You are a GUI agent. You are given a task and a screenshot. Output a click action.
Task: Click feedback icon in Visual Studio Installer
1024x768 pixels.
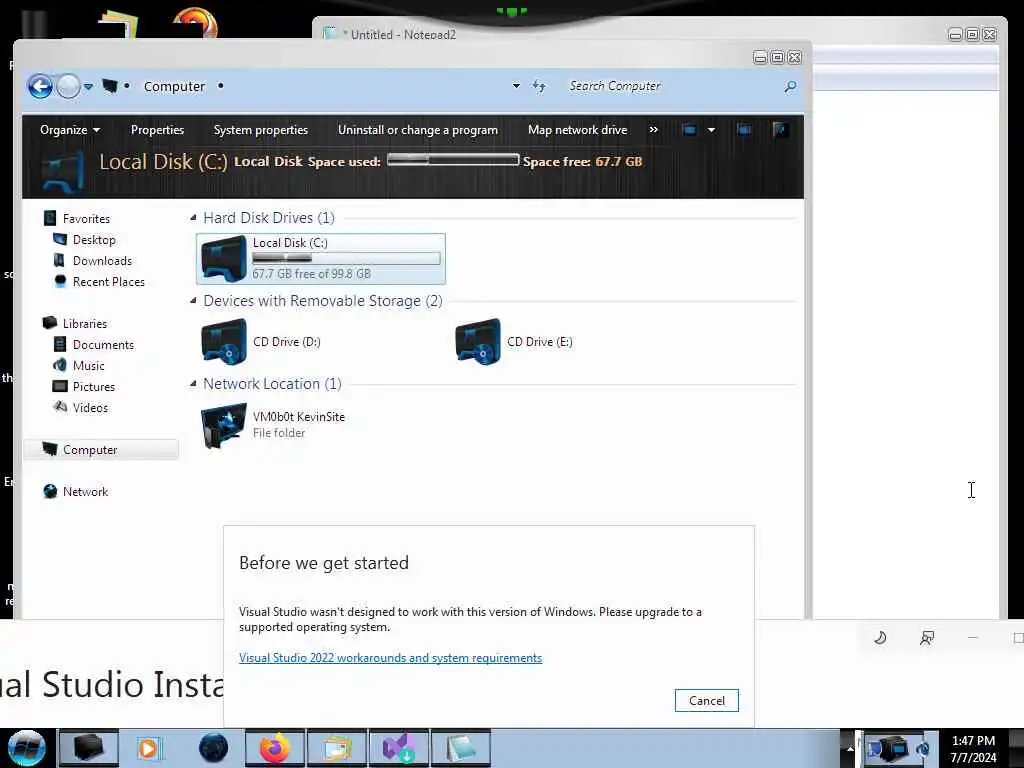(x=926, y=637)
